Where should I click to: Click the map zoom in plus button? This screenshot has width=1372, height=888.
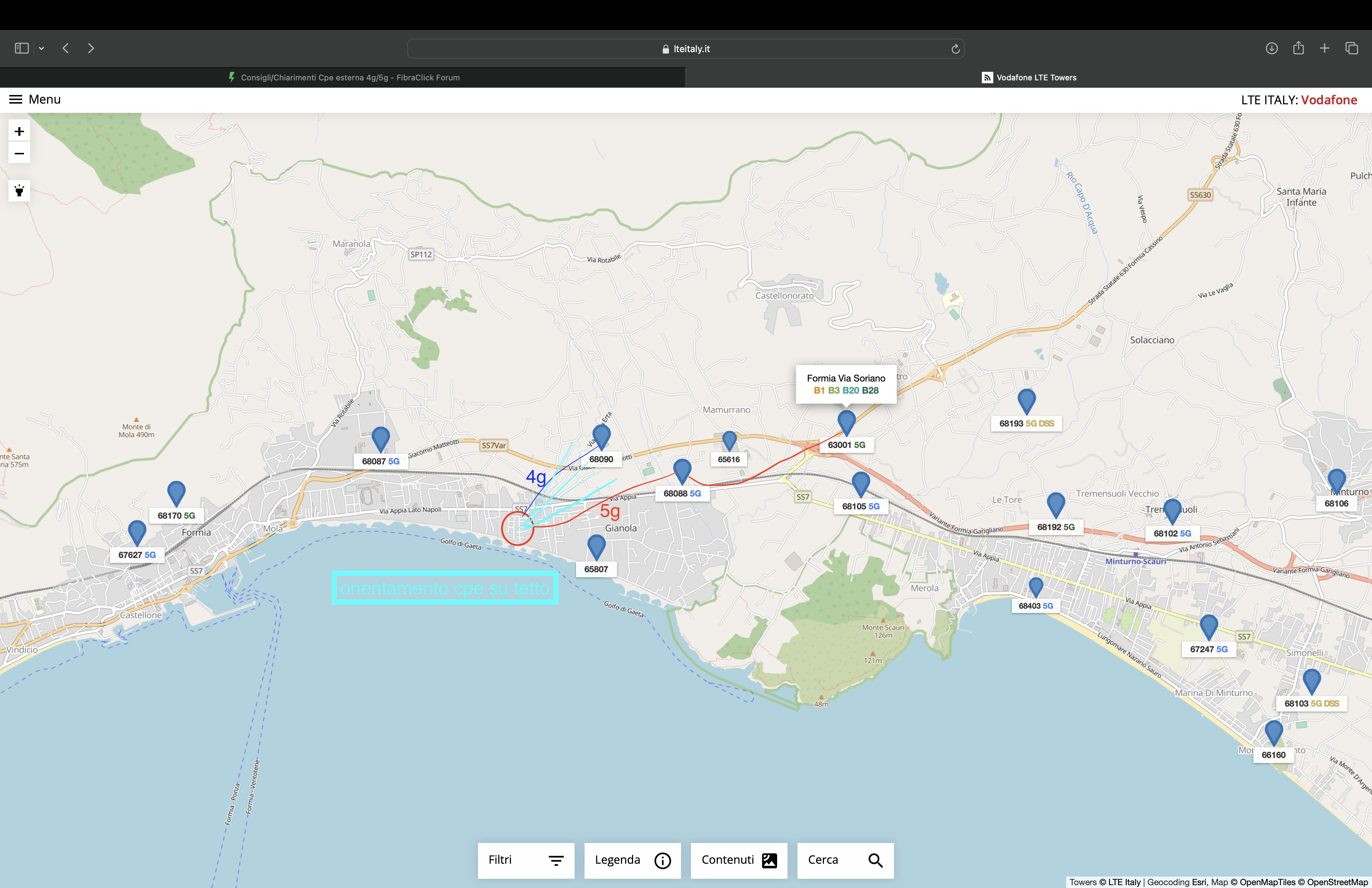pos(19,131)
